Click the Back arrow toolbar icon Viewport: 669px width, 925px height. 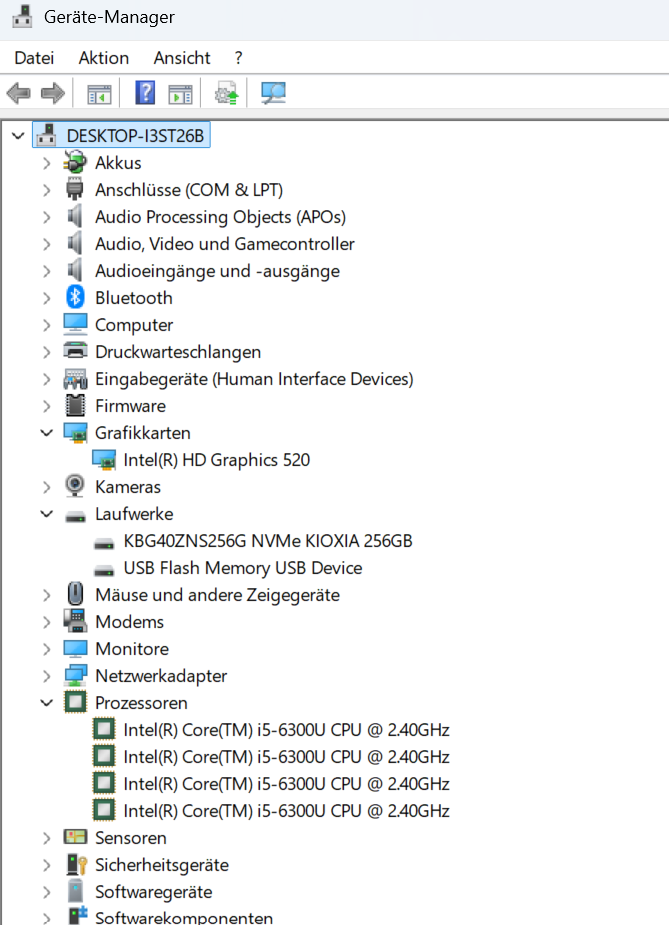18,93
